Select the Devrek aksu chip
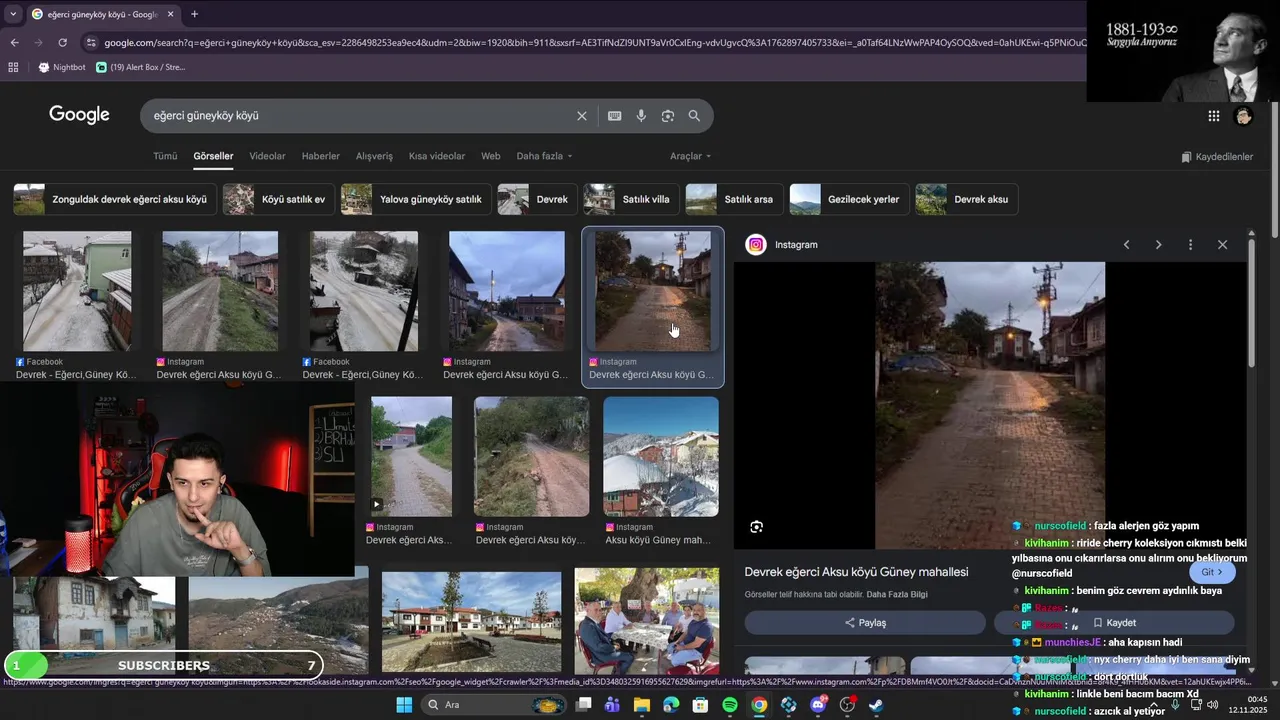1280x720 pixels. (966, 199)
